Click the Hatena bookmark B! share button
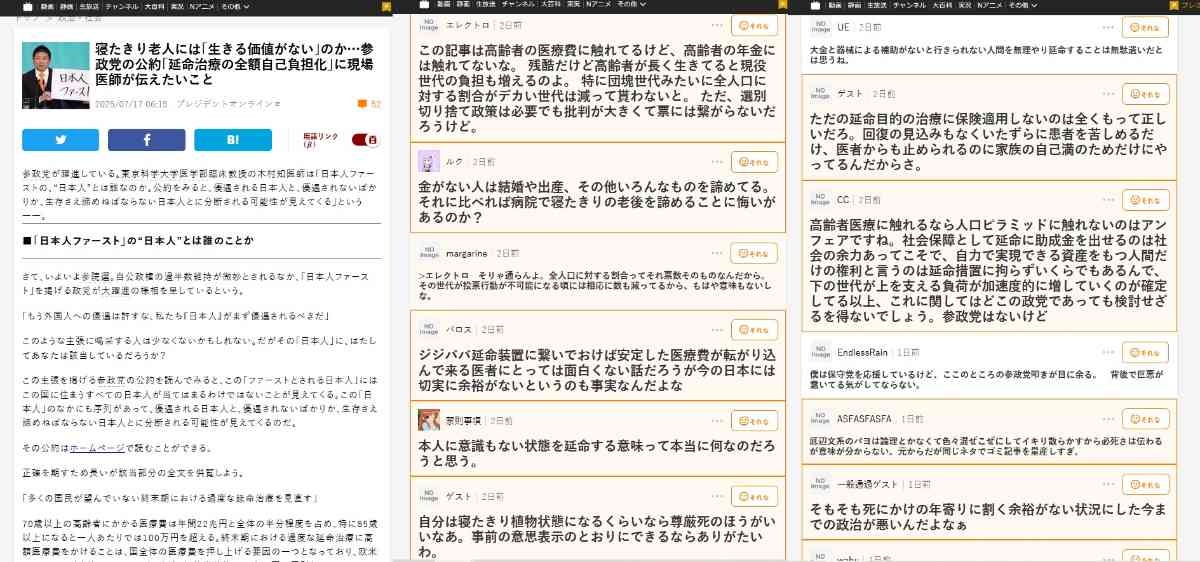The image size is (1200, 562). 232,140
